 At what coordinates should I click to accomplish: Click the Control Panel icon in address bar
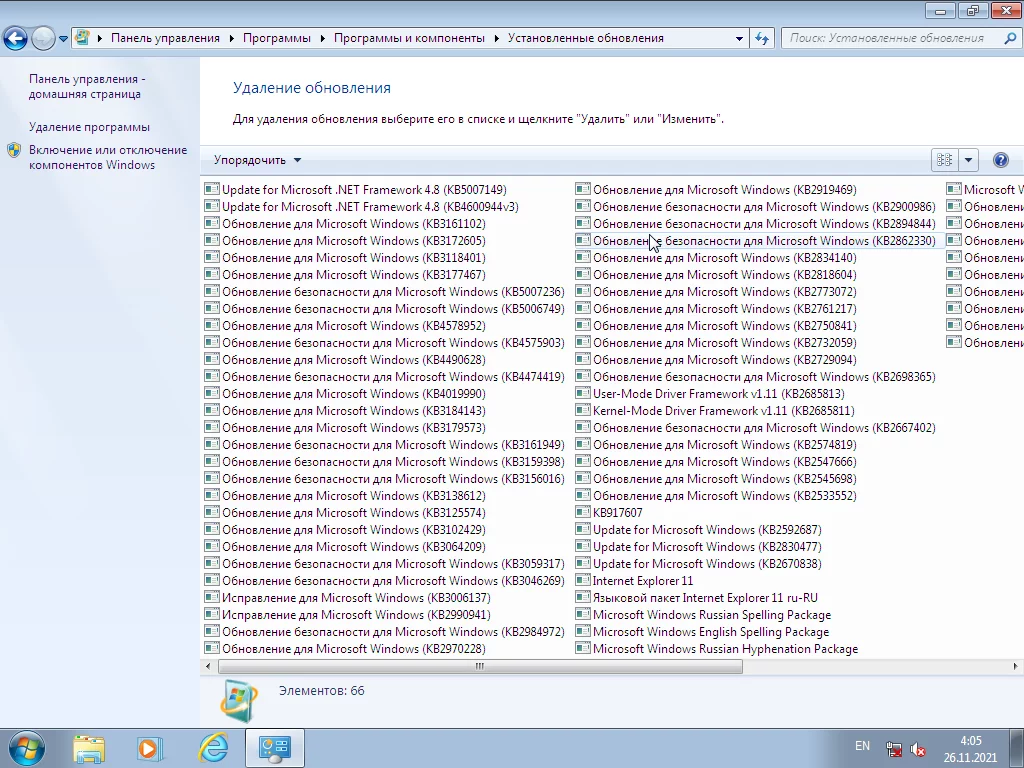coord(82,38)
